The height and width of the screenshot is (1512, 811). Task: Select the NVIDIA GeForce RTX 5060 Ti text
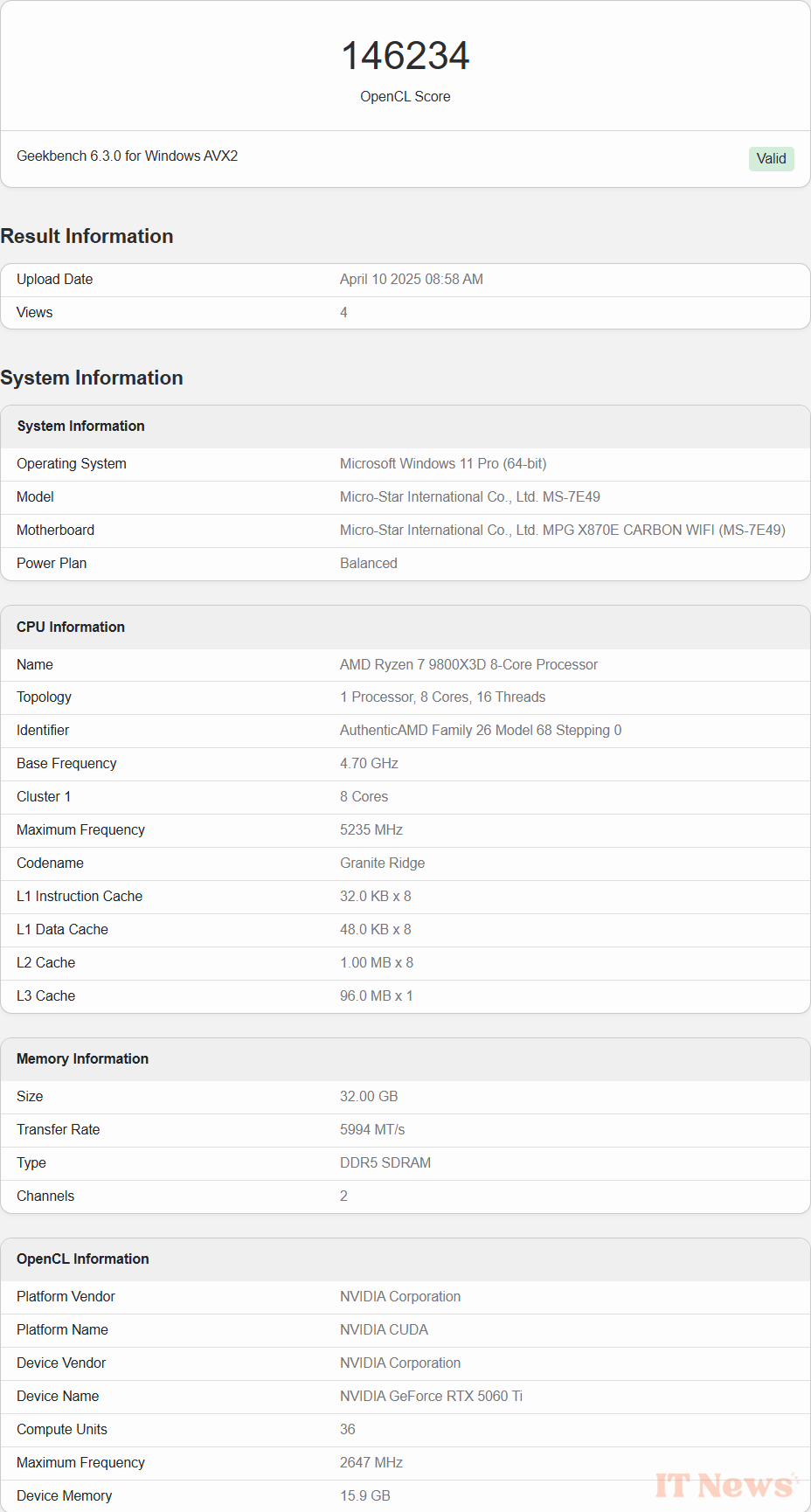tap(431, 1397)
